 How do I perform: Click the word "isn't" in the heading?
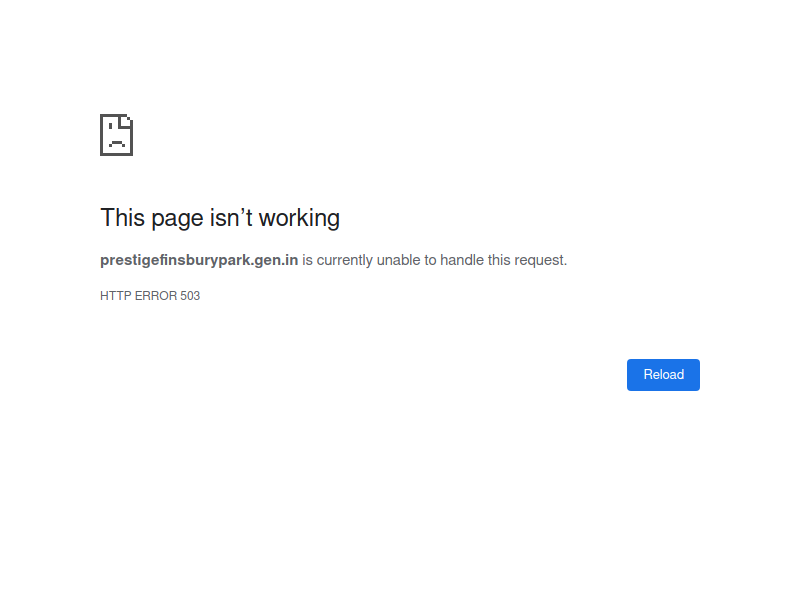[234, 218]
